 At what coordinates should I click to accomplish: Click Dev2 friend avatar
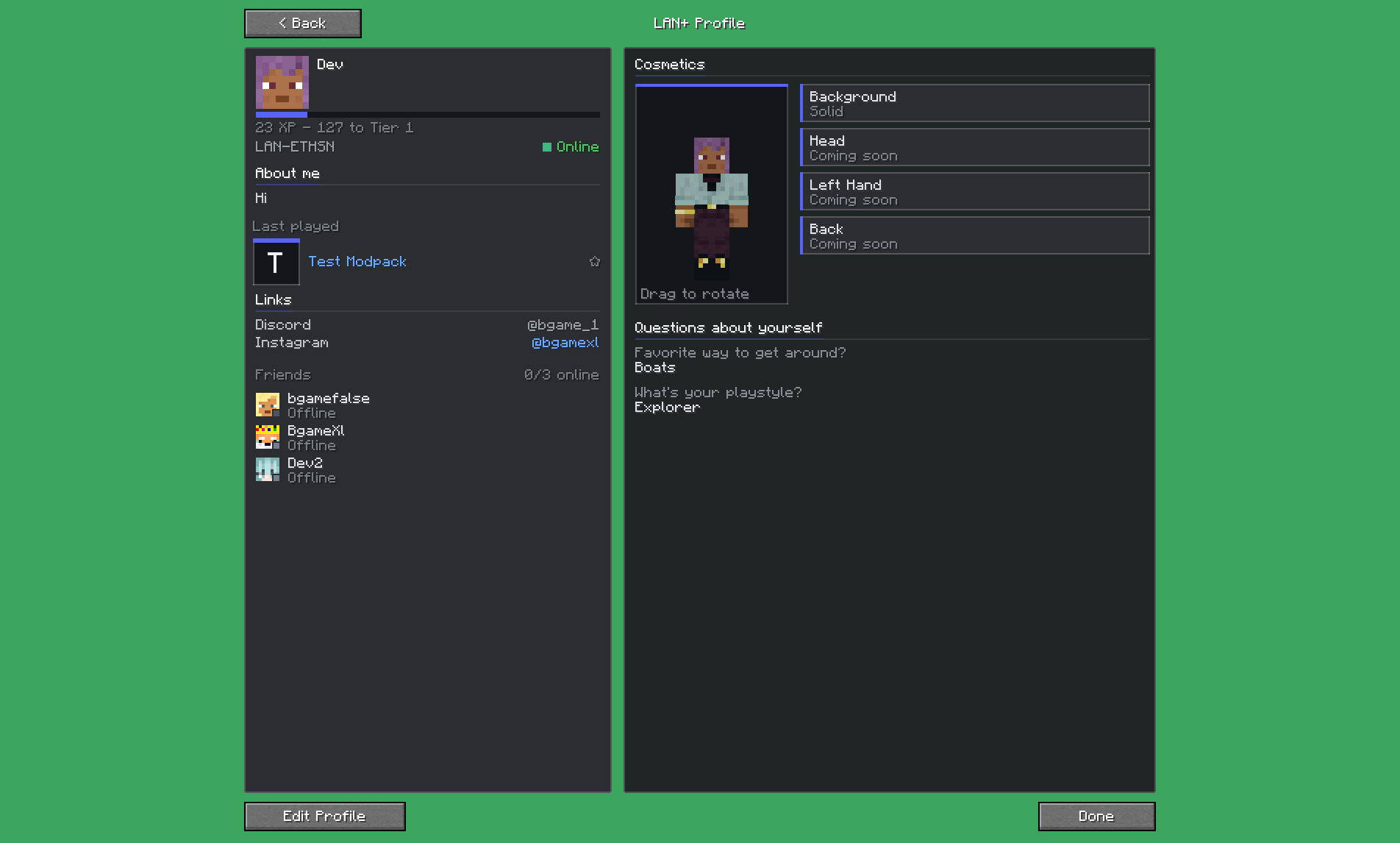268,469
